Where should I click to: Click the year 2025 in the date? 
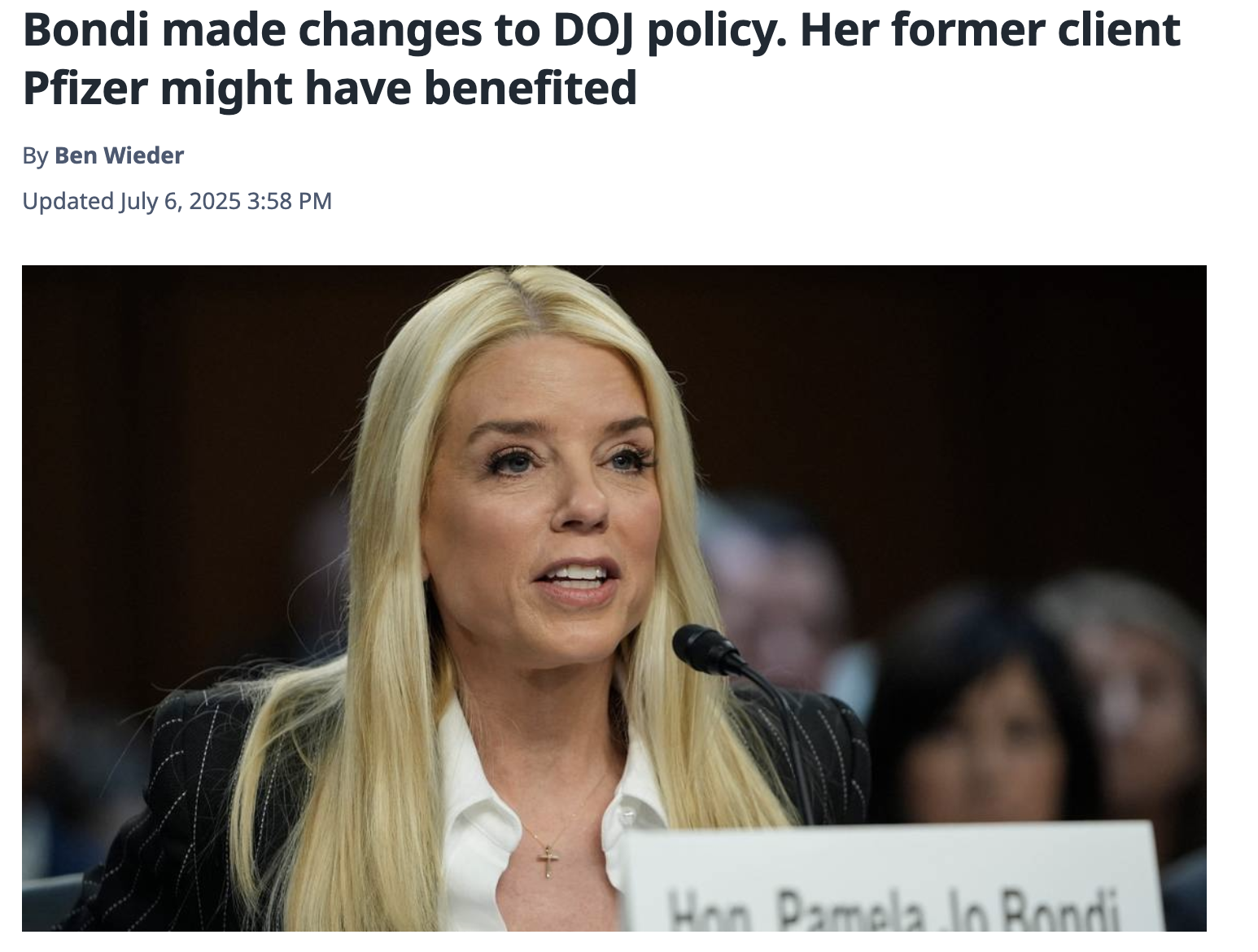[215, 201]
